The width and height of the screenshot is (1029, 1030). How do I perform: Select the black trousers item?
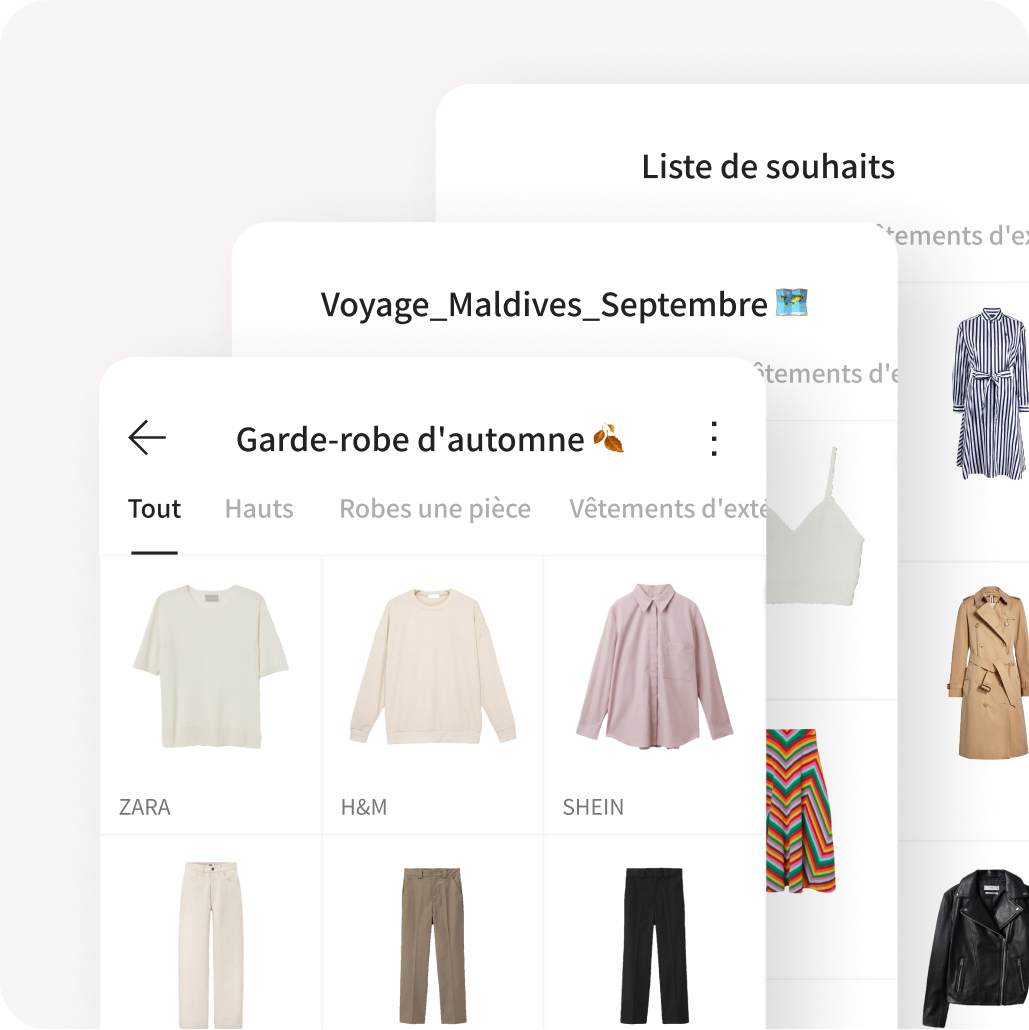pos(655,933)
